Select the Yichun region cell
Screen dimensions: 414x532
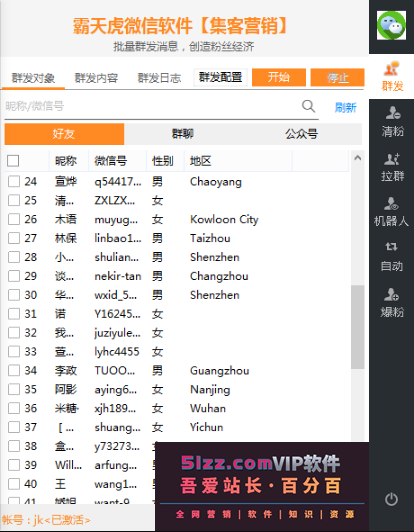(x=207, y=427)
